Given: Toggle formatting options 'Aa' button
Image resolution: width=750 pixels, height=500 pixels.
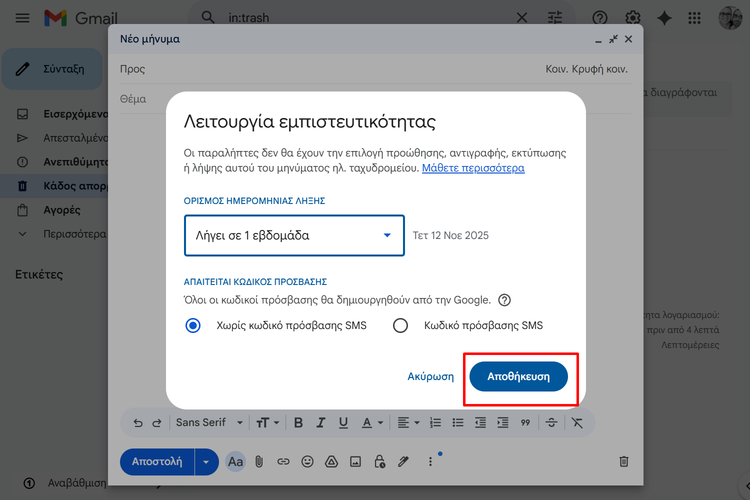Looking at the screenshot, I should pos(235,462).
